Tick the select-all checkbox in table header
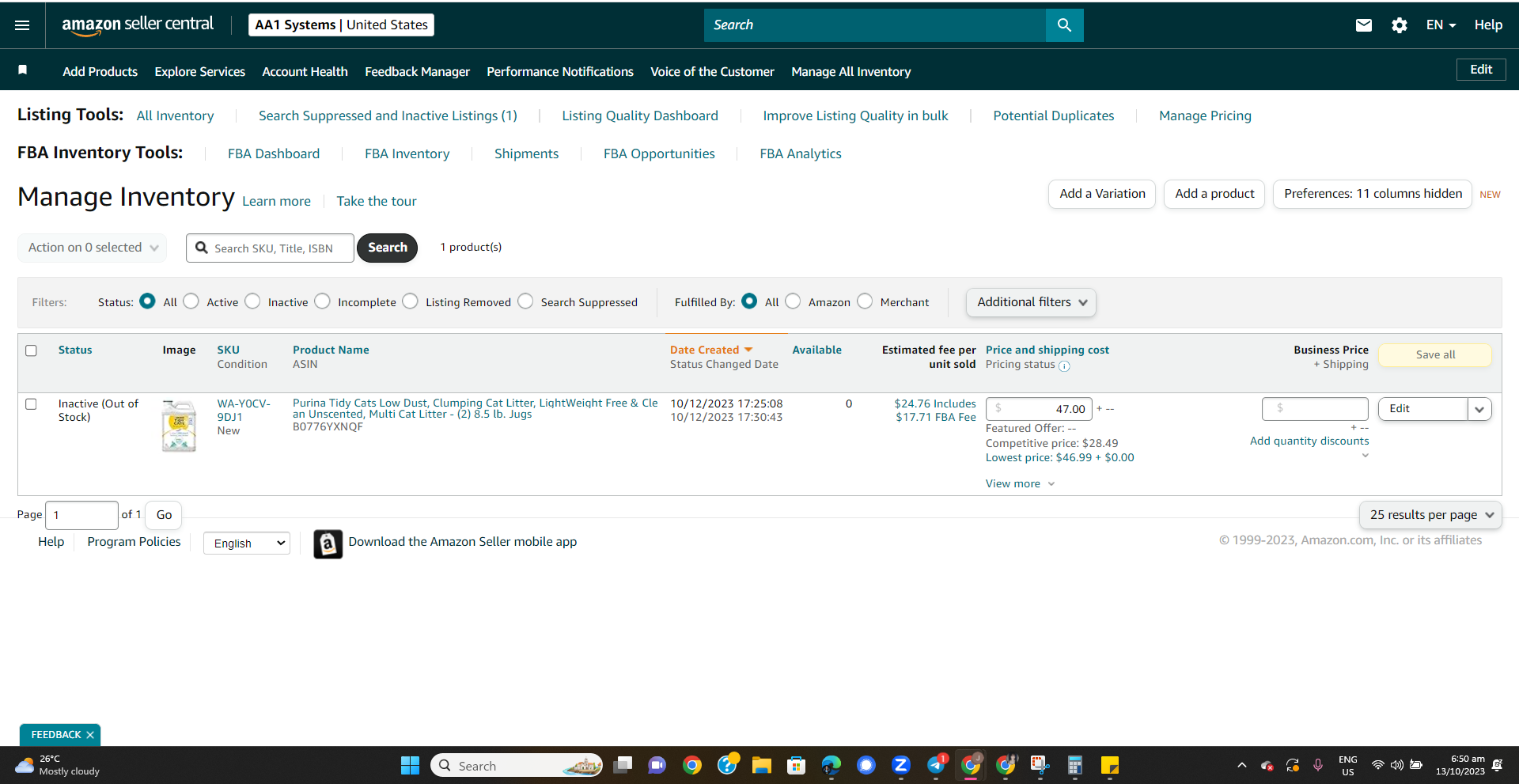The image size is (1519, 784). (x=31, y=350)
